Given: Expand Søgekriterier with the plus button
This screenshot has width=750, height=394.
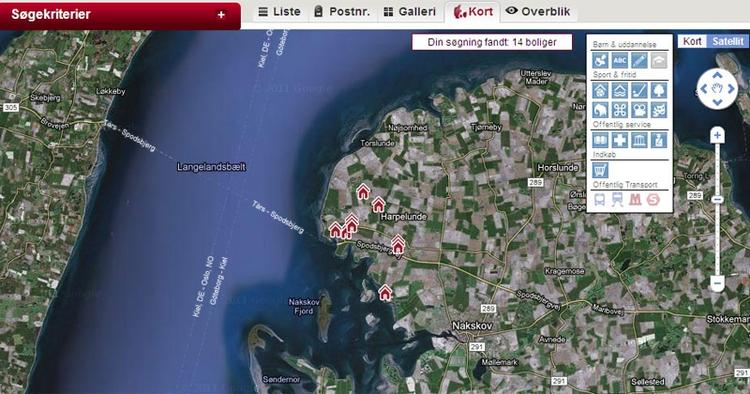Looking at the screenshot, I should 221,15.
